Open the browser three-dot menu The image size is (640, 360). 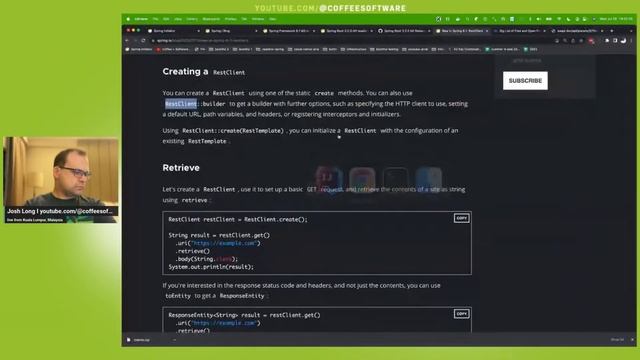point(631,41)
